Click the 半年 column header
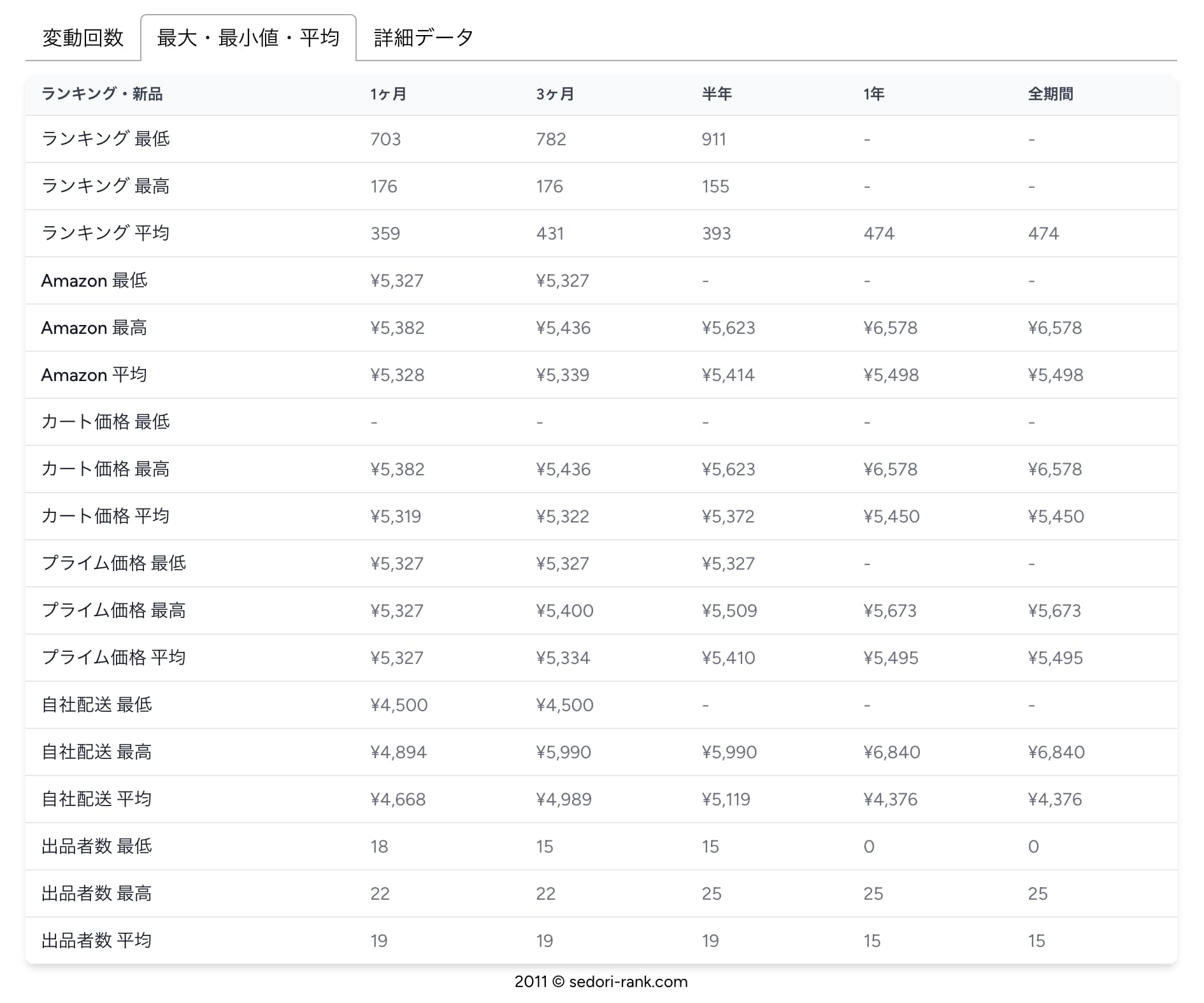 click(x=716, y=94)
